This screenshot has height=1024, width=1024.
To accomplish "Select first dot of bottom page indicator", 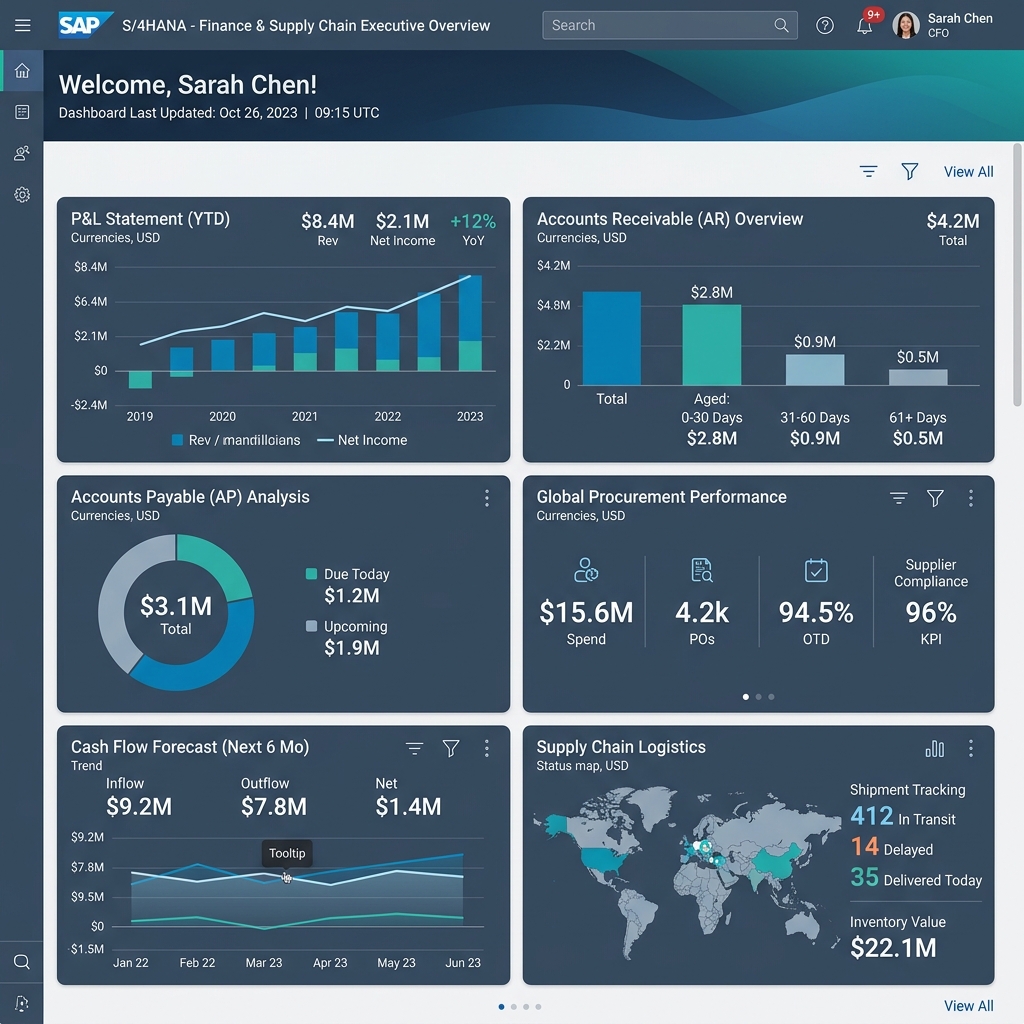I will tap(501, 1006).
